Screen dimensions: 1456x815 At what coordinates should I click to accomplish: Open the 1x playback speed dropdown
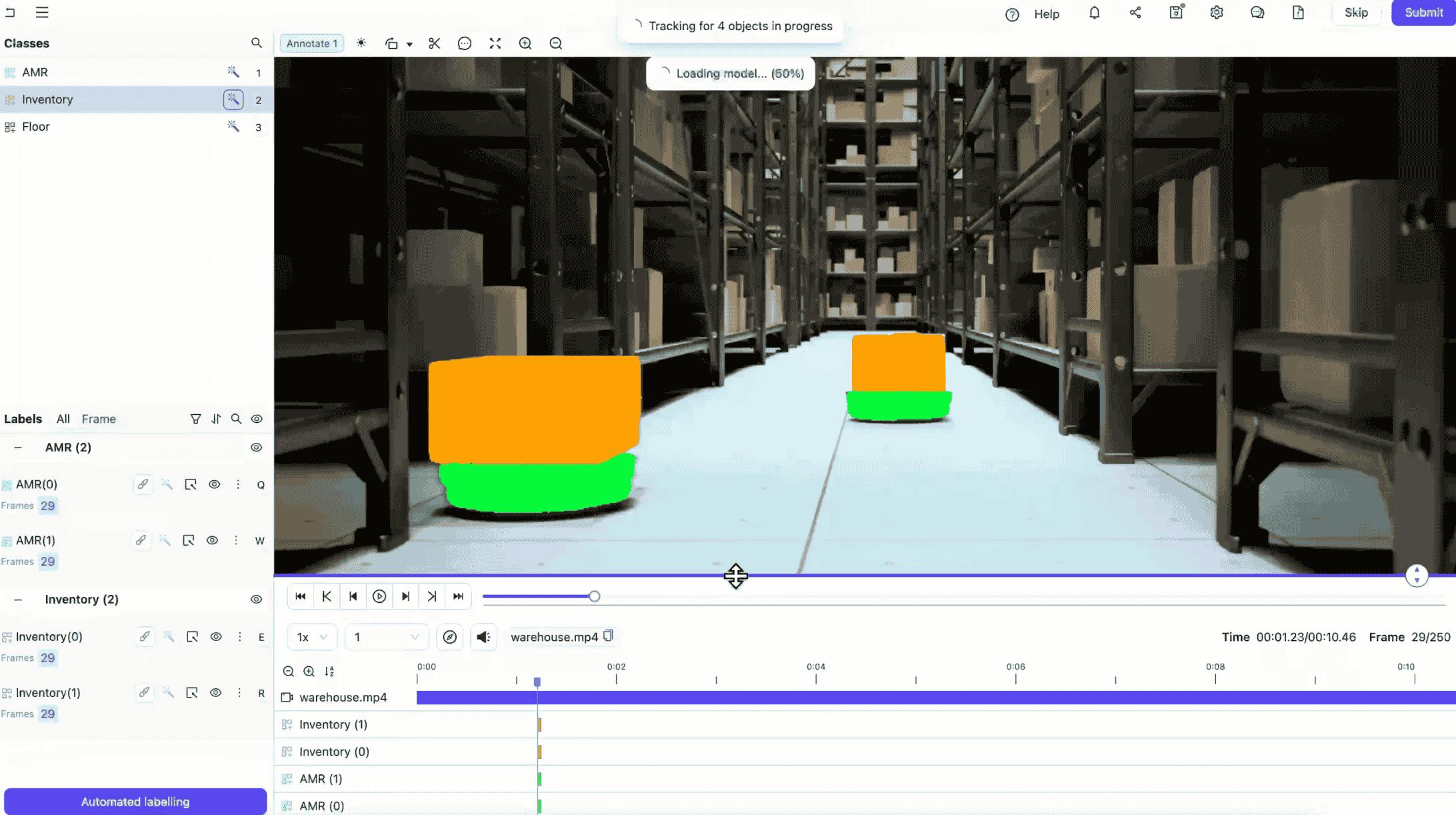tap(311, 637)
